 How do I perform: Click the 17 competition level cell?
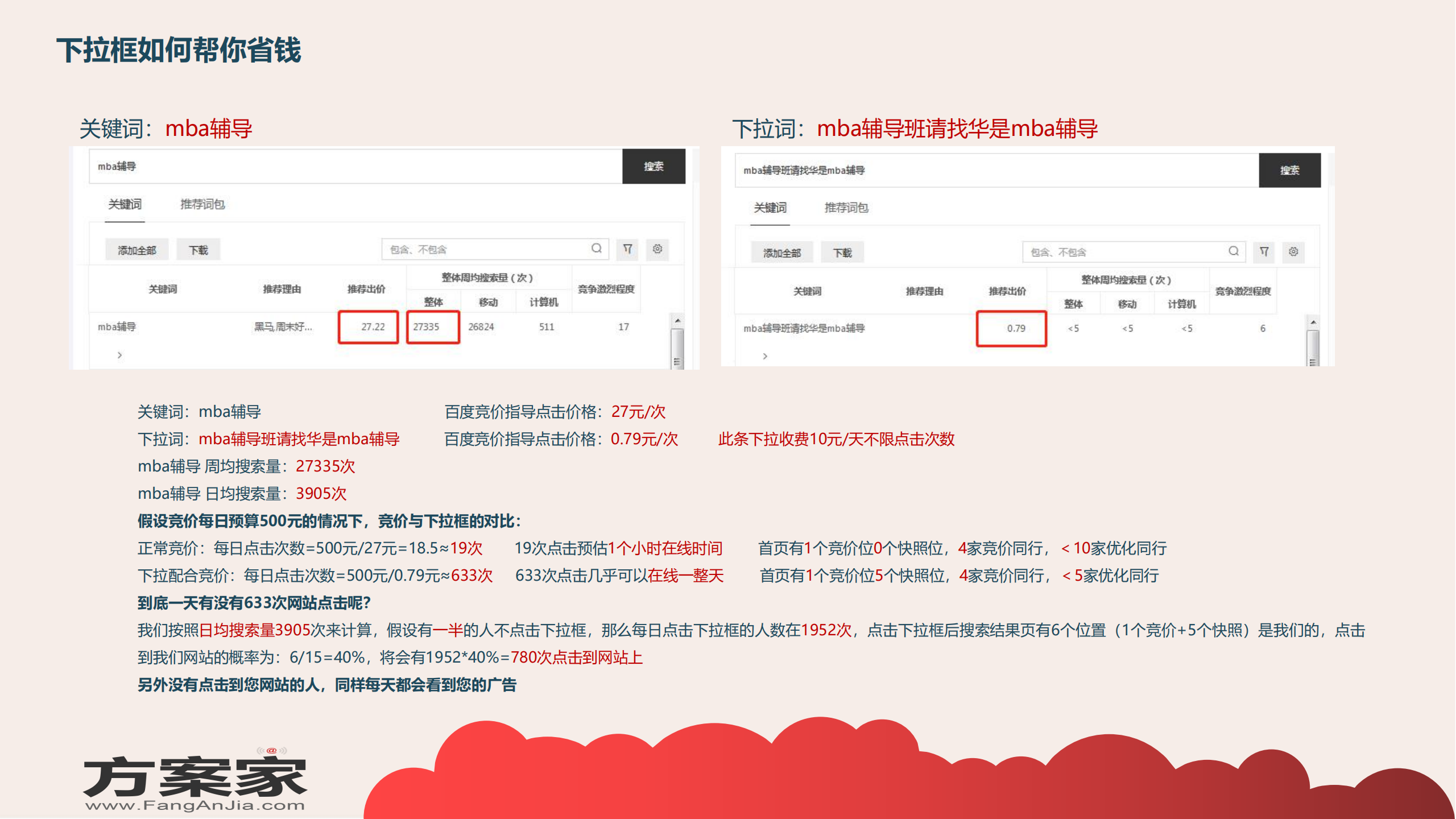tap(623, 327)
